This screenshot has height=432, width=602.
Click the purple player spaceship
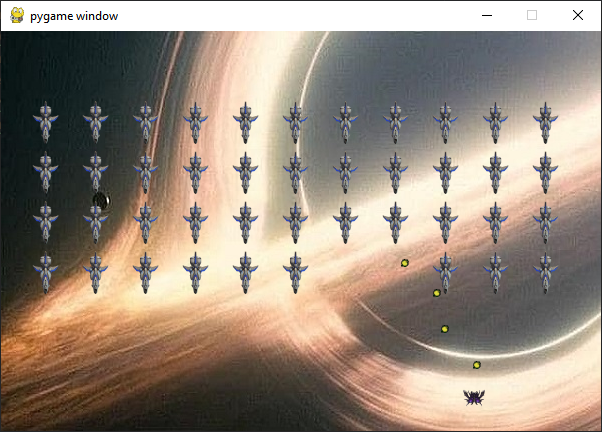474,397
